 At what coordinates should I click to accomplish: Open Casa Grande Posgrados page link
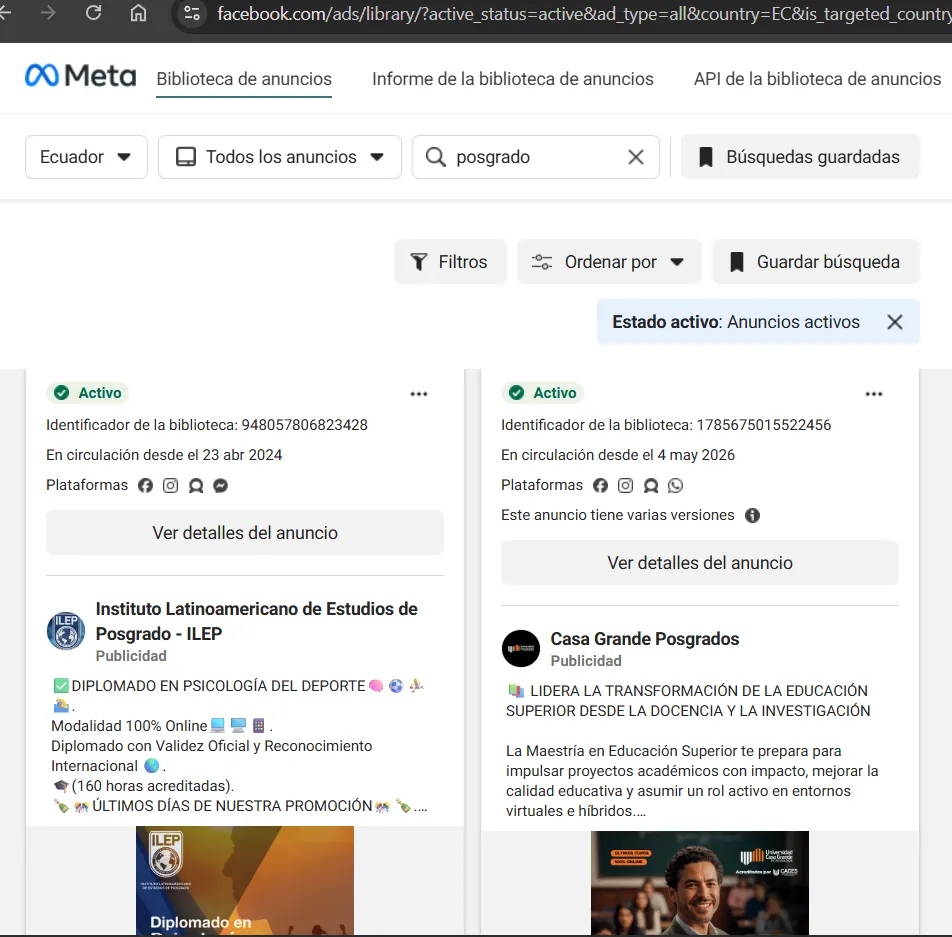click(645, 639)
